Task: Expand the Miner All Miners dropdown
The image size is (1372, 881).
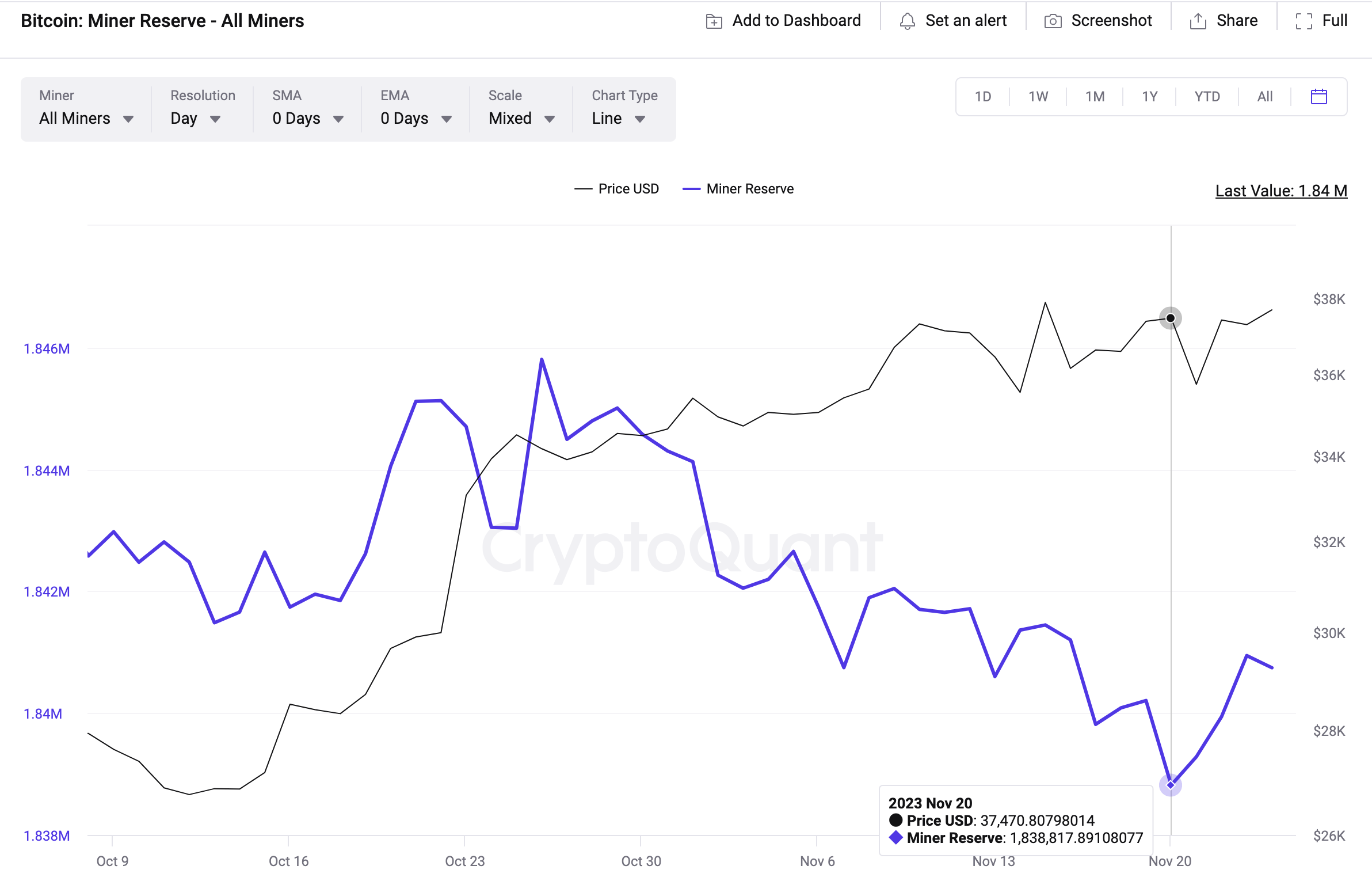Action: point(86,118)
